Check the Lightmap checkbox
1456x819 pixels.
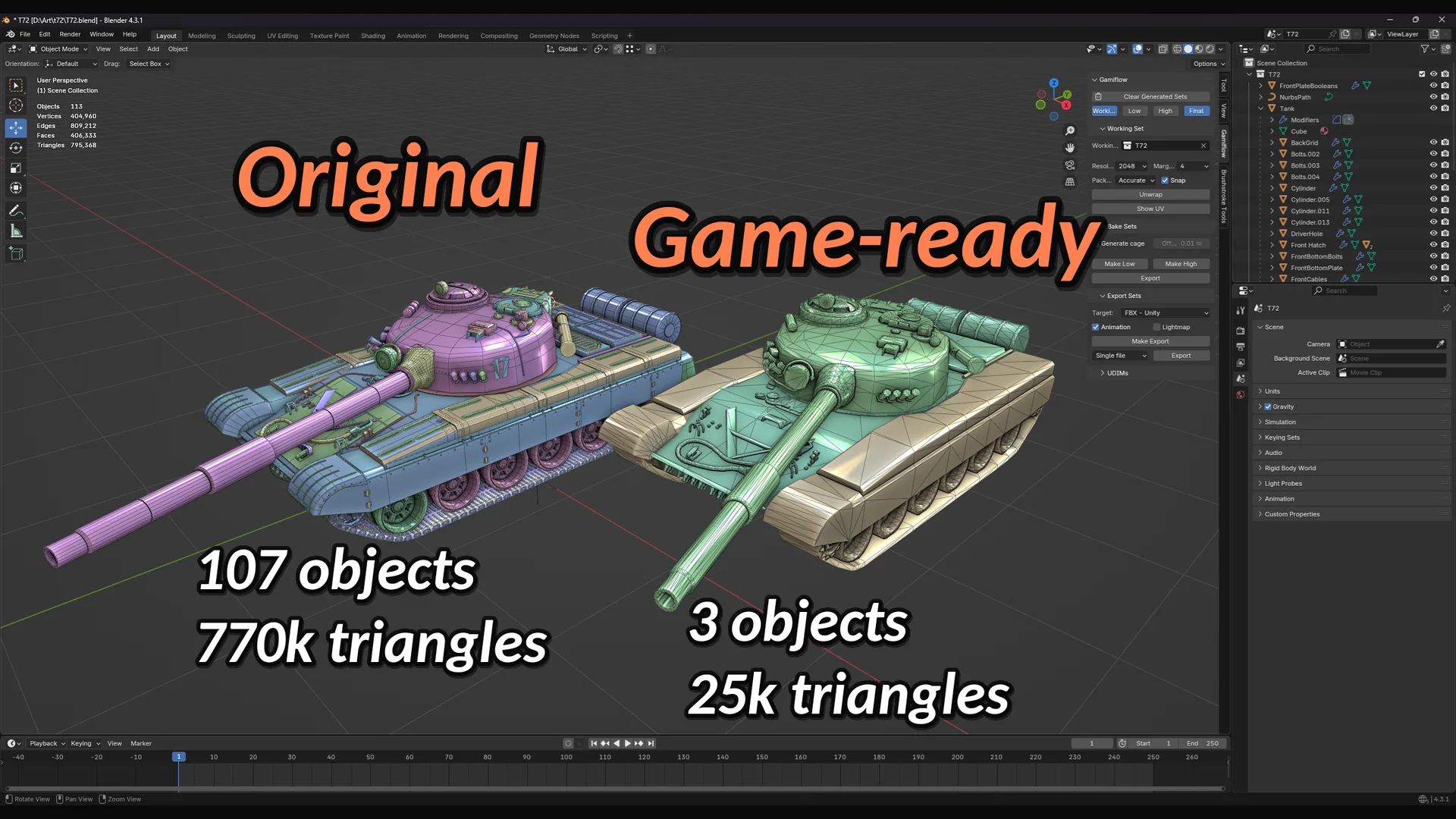(1156, 327)
